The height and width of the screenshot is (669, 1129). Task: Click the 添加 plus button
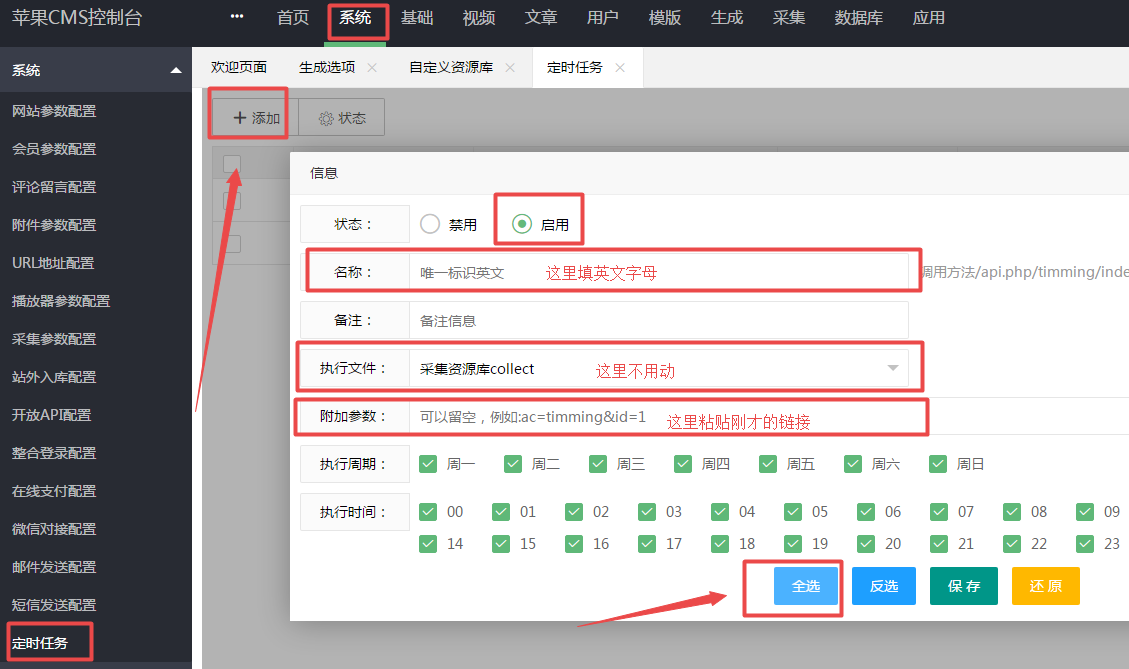[x=256, y=118]
